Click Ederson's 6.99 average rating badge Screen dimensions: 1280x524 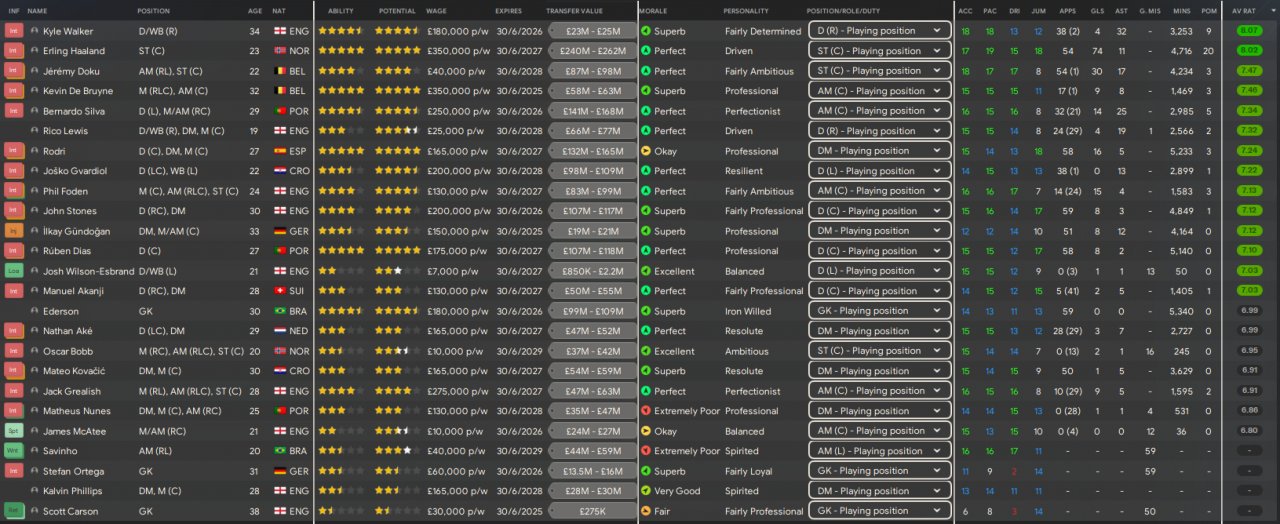coord(1249,311)
